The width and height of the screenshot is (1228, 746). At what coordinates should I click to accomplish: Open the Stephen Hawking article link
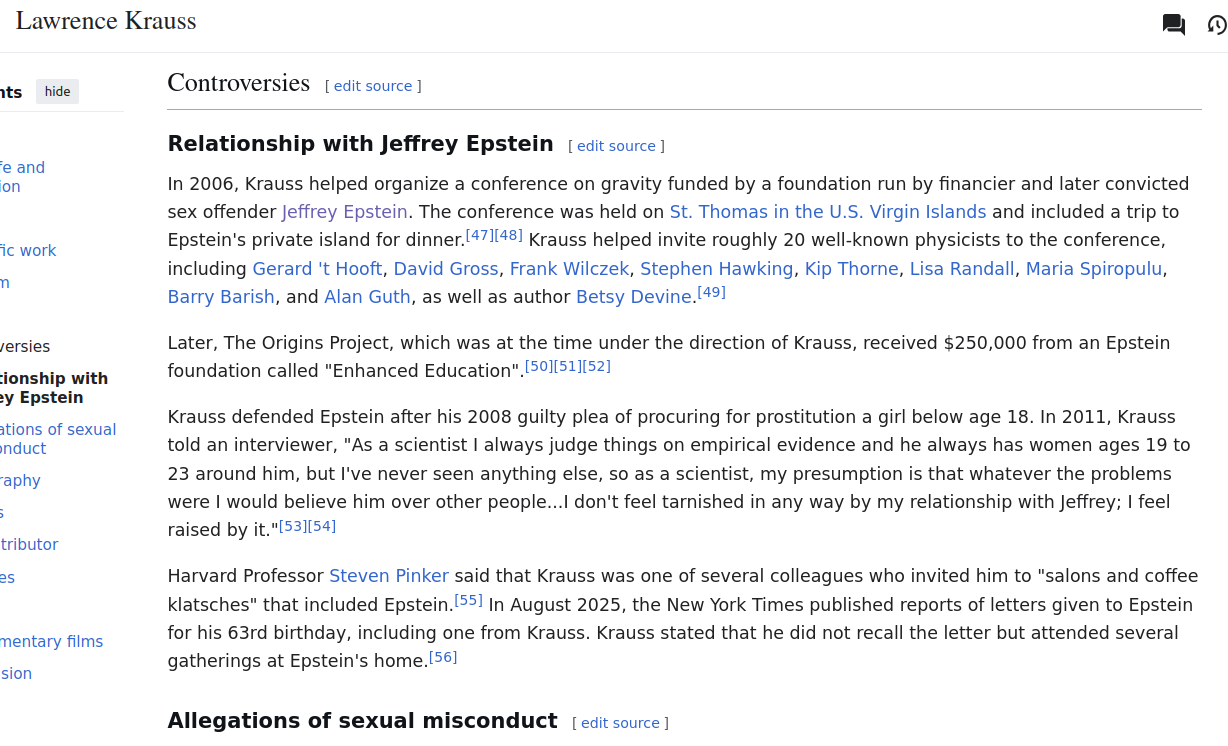click(716, 269)
